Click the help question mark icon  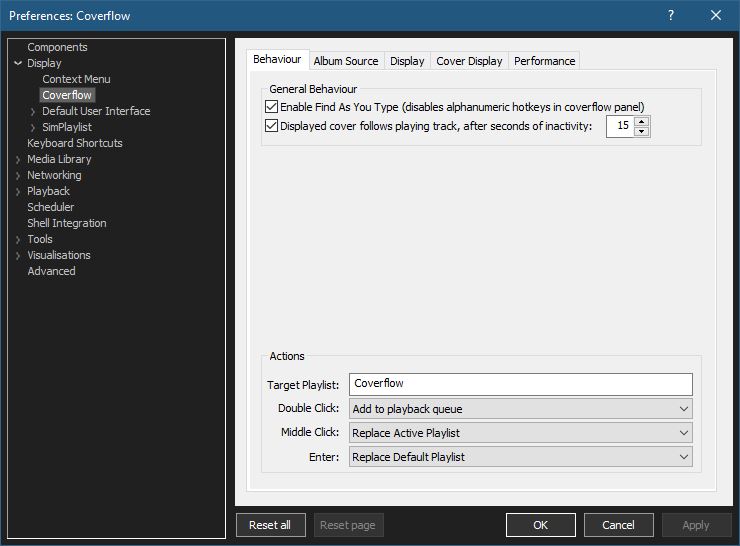click(671, 15)
